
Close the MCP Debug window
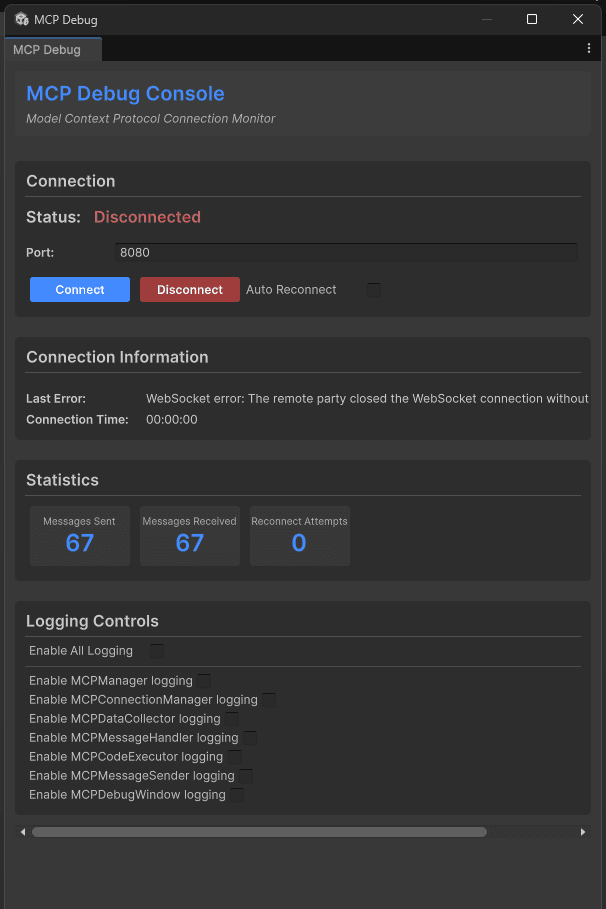578,19
